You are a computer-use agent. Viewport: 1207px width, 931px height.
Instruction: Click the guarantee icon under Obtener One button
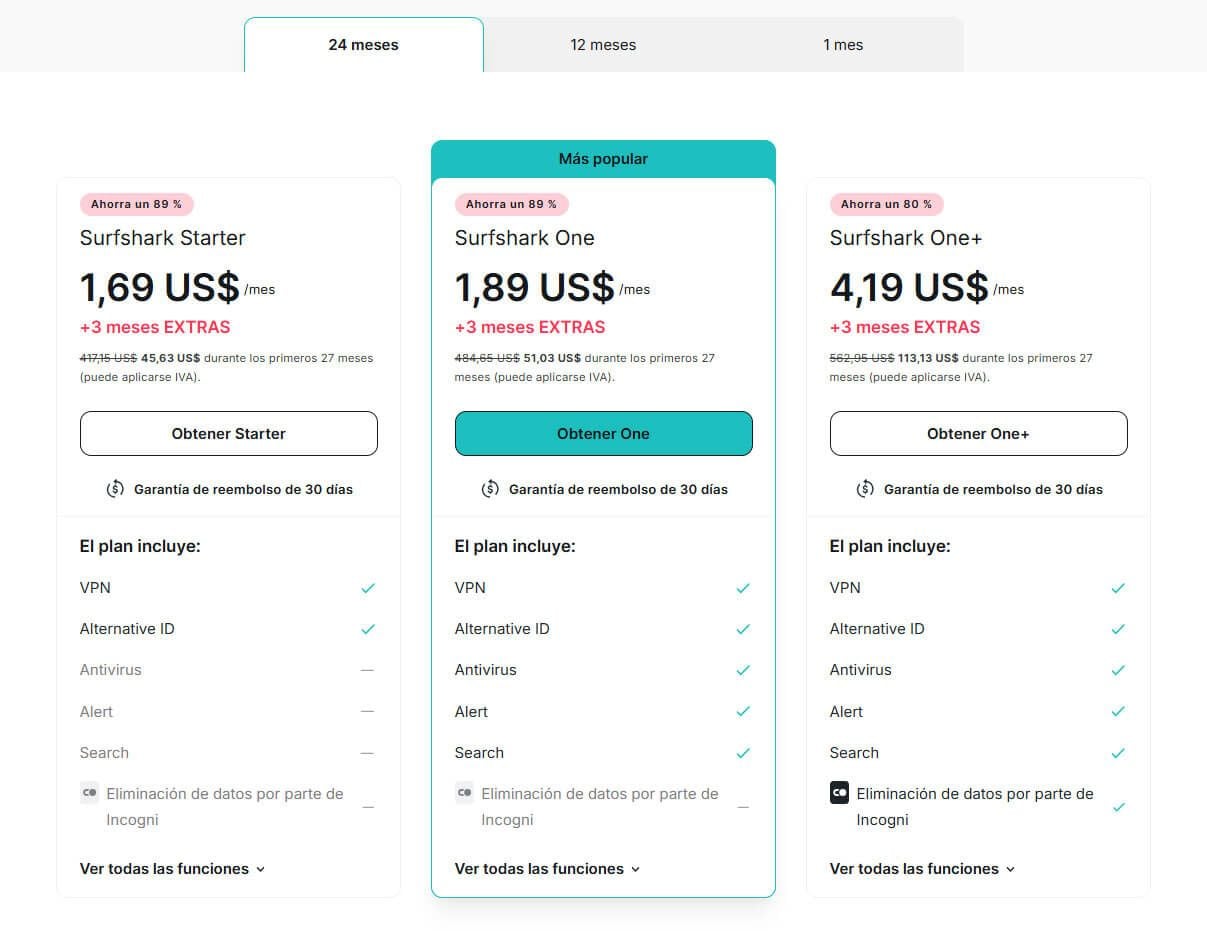pos(489,489)
